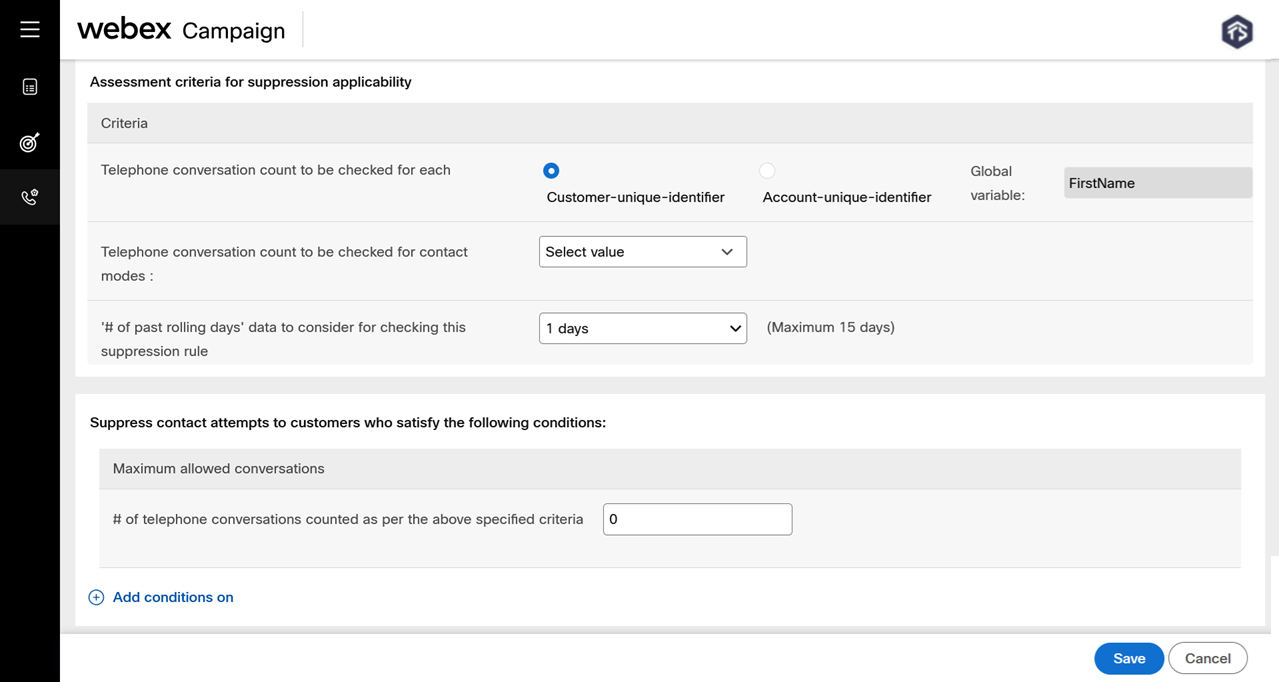The width and height of the screenshot is (1279, 682).
Task: Open the 1 days rolling days dropdown
Action: (x=643, y=328)
